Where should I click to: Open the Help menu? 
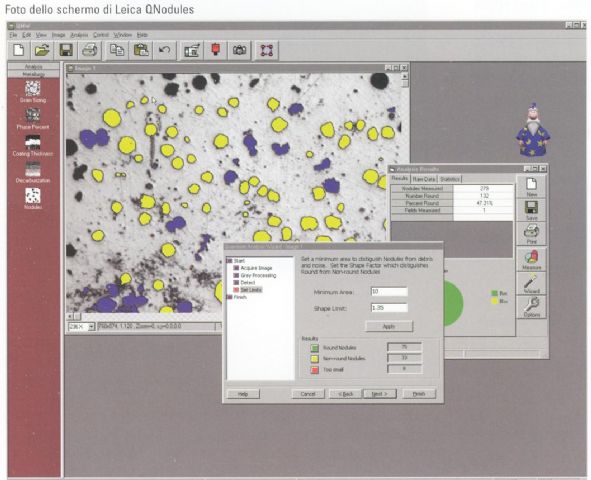(x=142, y=35)
